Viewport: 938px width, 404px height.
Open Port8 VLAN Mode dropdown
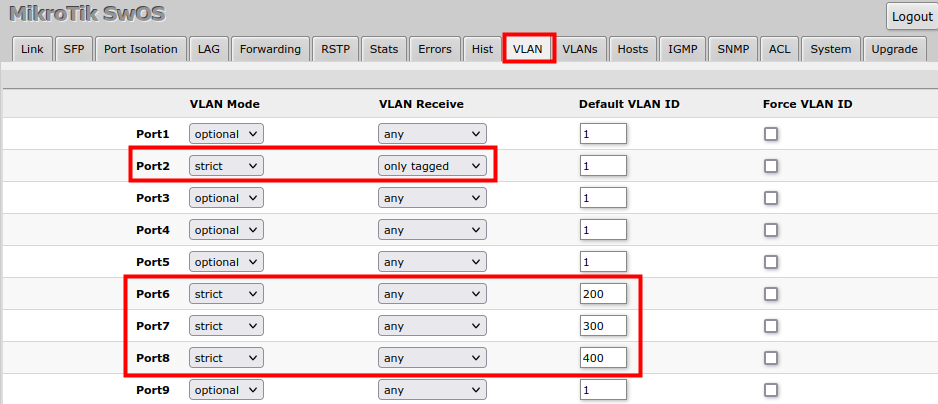226,358
